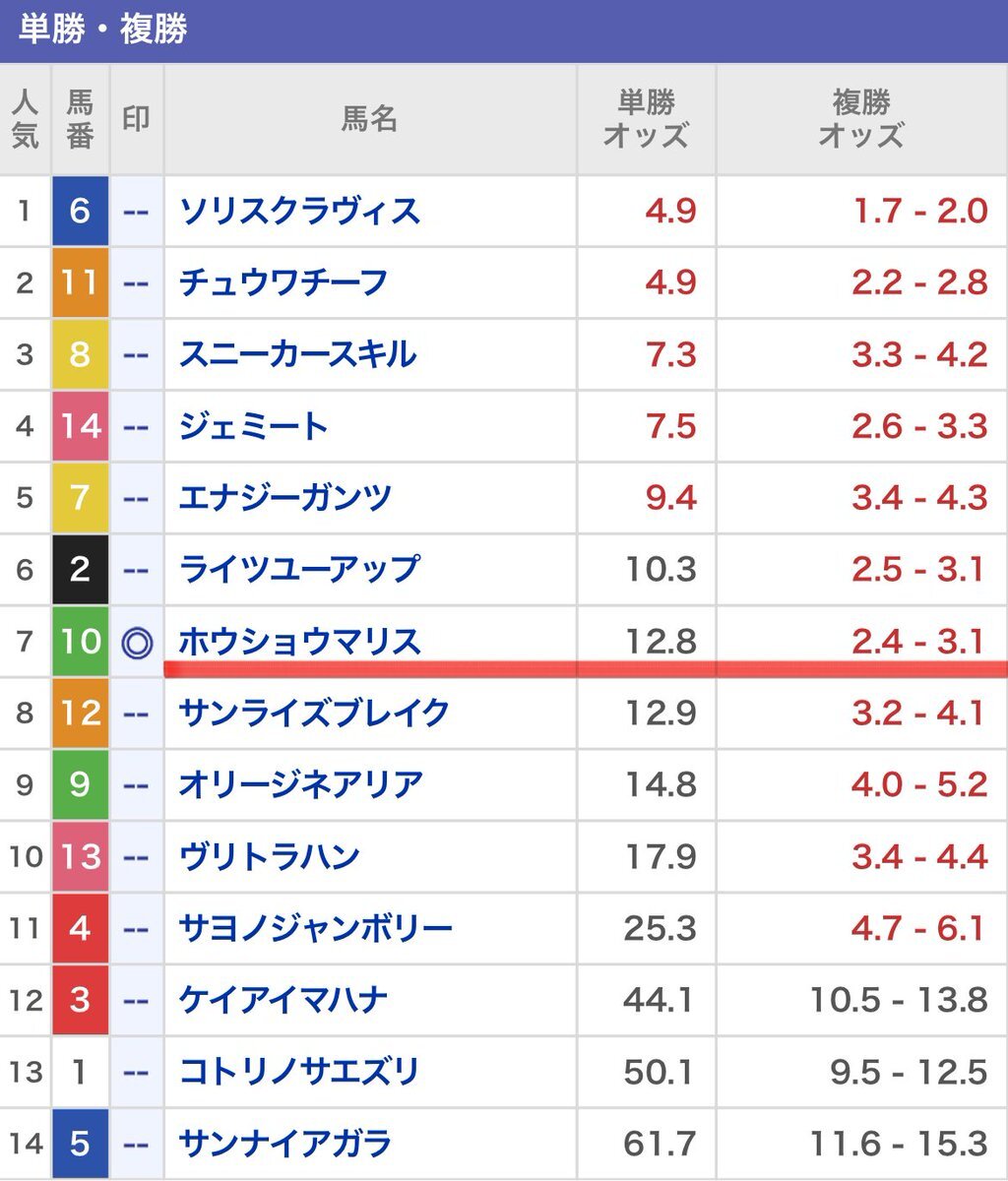Click place odds 10.5 - 13.8 for ケイアイマハナ
The image size is (1008, 1181).
898,1001
